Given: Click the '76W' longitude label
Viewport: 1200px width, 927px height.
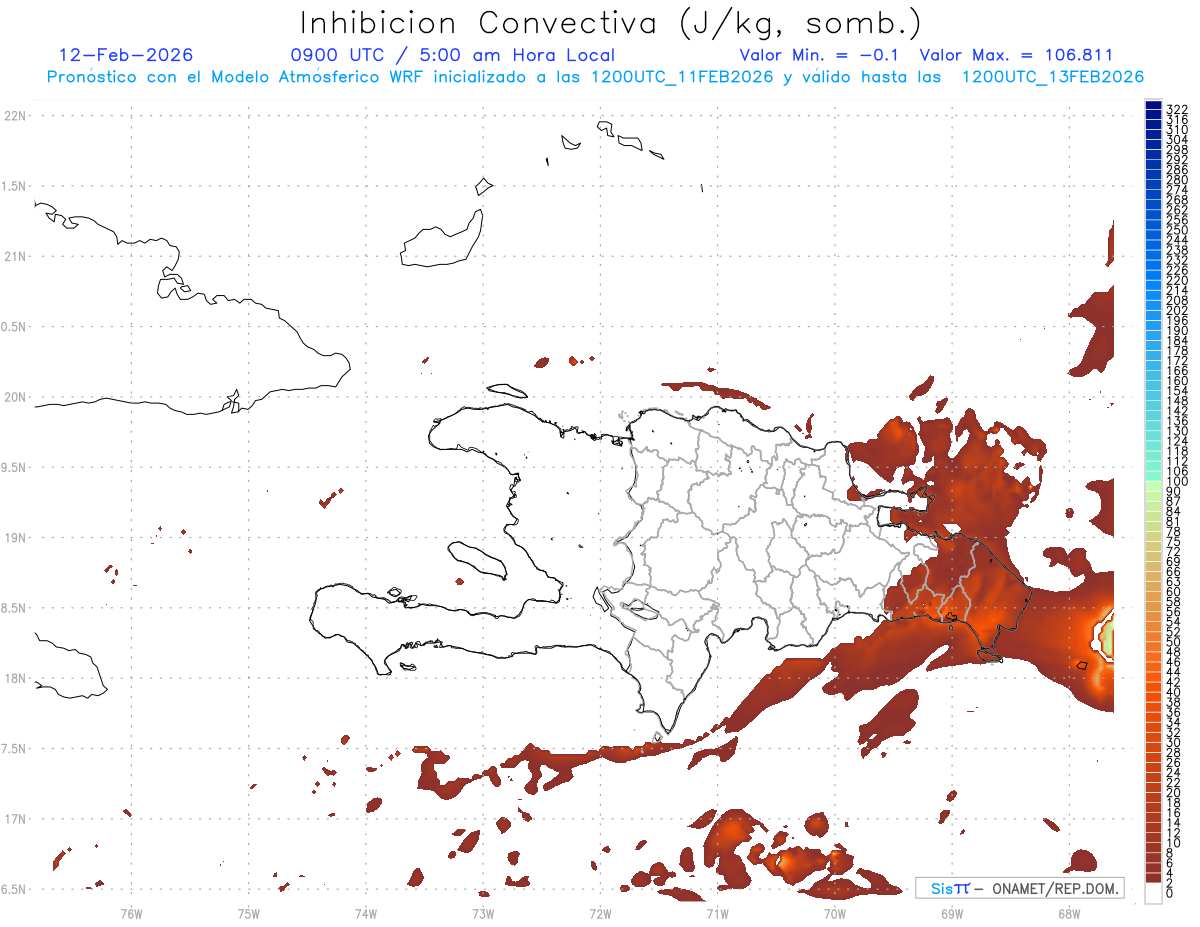Looking at the screenshot, I should pos(131,912).
